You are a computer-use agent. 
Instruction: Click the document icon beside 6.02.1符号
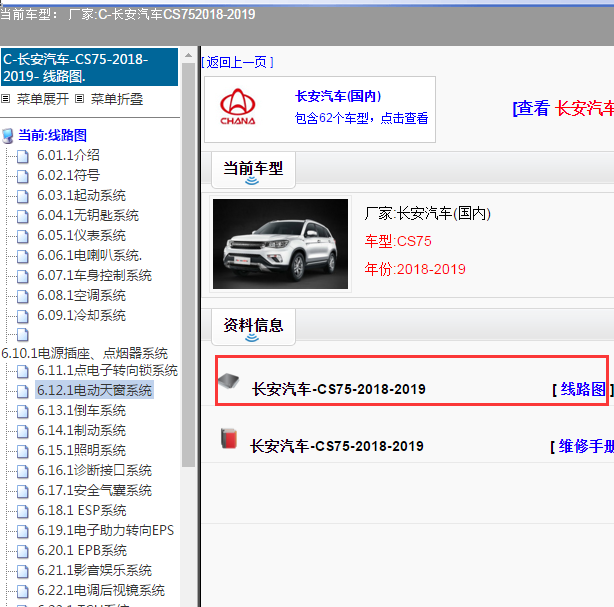(x=22, y=176)
